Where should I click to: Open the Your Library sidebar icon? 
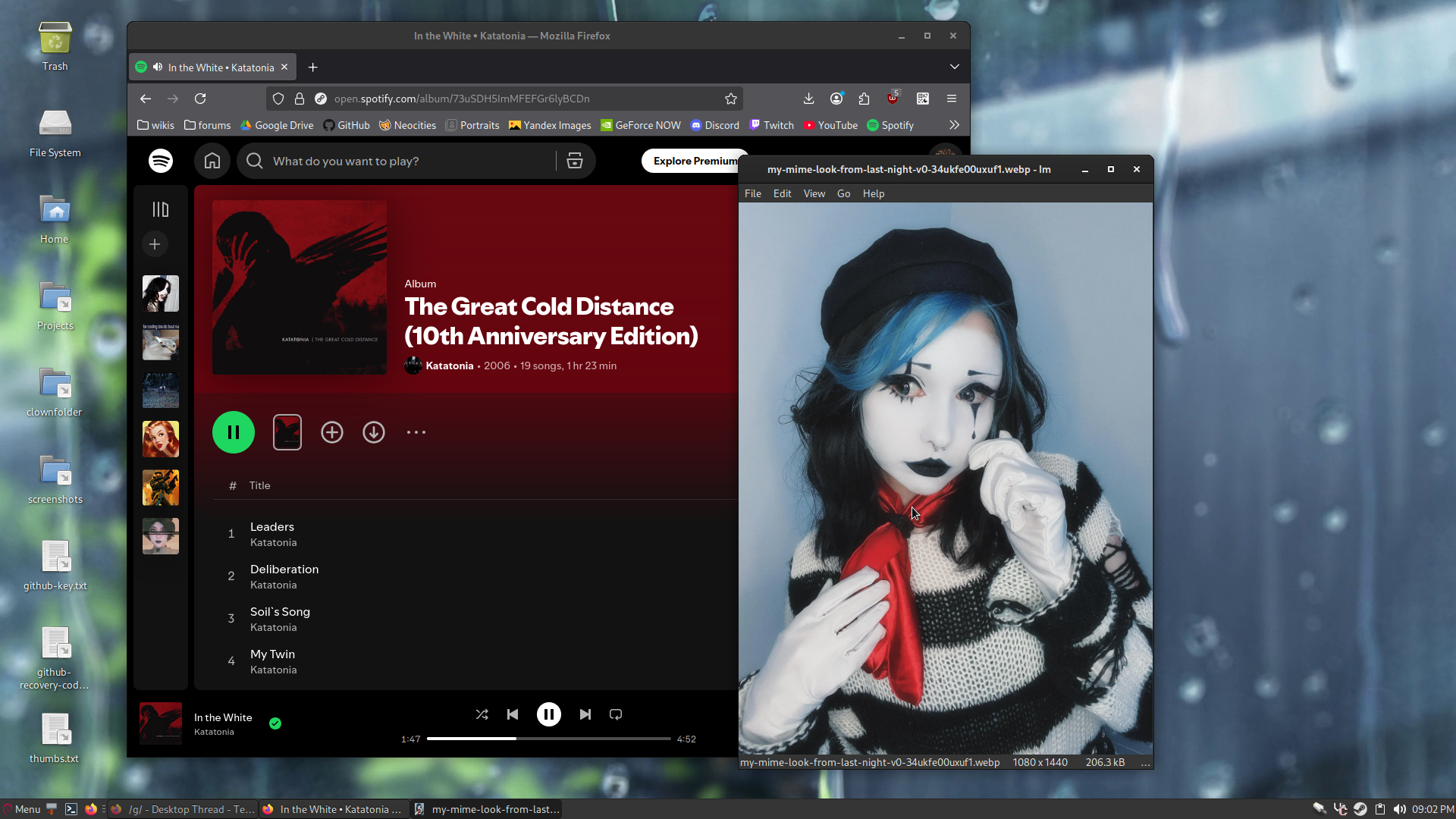click(x=160, y=209)
